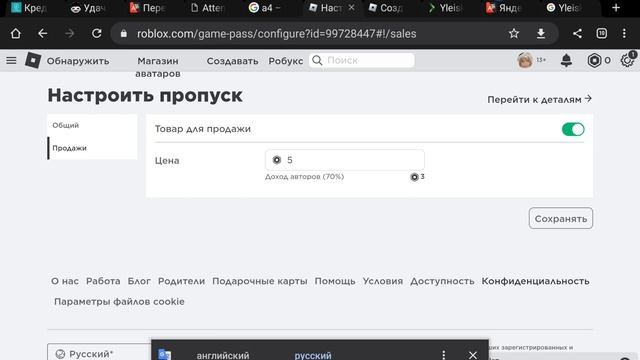Switch to the Пере browser tab
Image resolution: width=640 pixels, height=360 pixels.
click(147, 8)
